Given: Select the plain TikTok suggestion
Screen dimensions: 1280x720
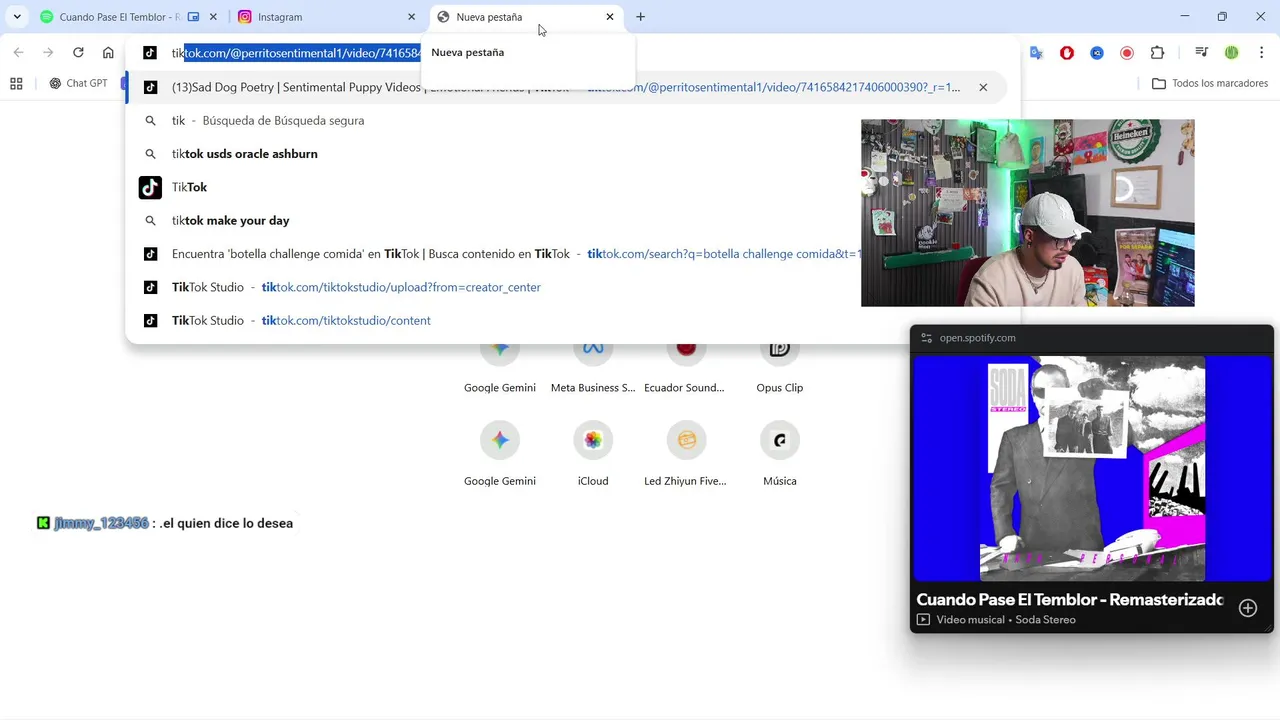Looking at the screenshot, I should click(190, 187).
